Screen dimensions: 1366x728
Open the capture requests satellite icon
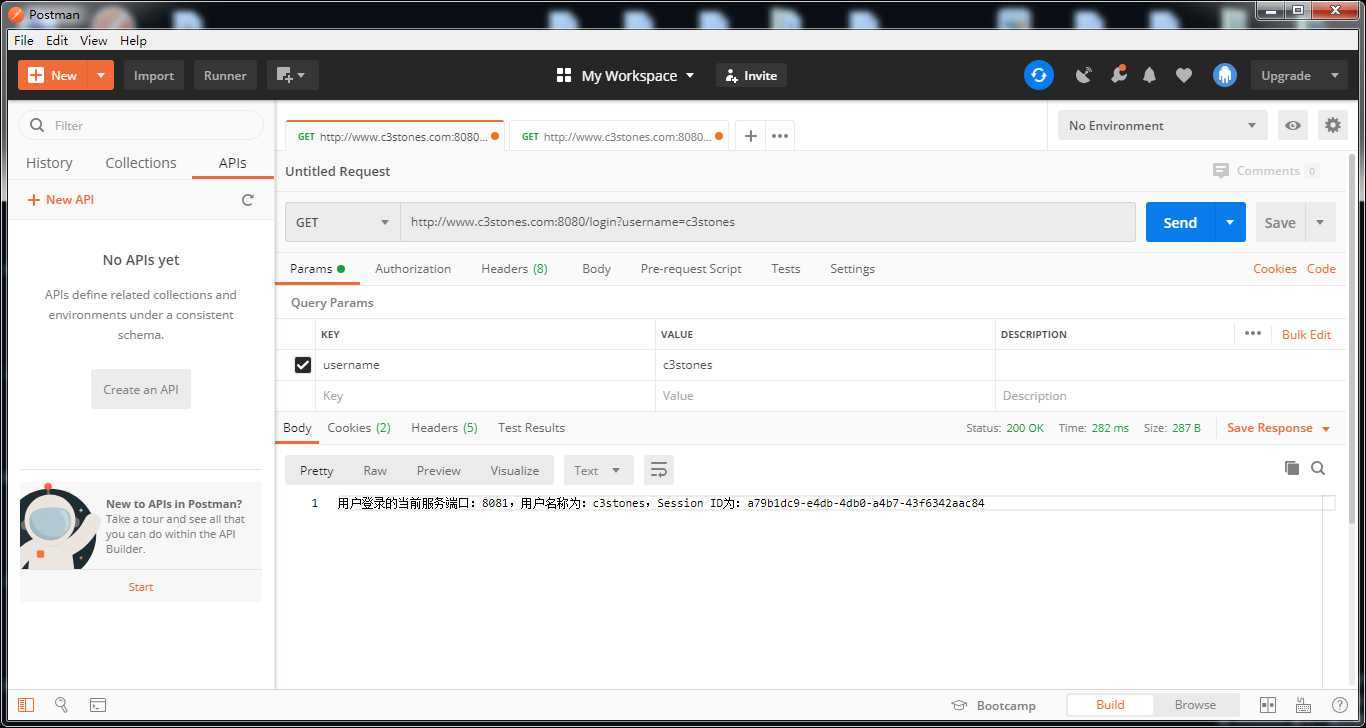1083,75
